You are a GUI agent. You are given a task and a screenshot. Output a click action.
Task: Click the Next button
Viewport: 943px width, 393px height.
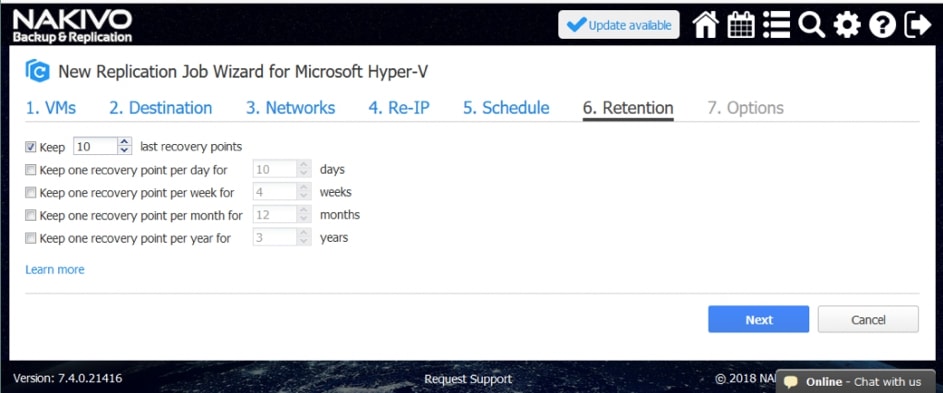coord(758,320)
